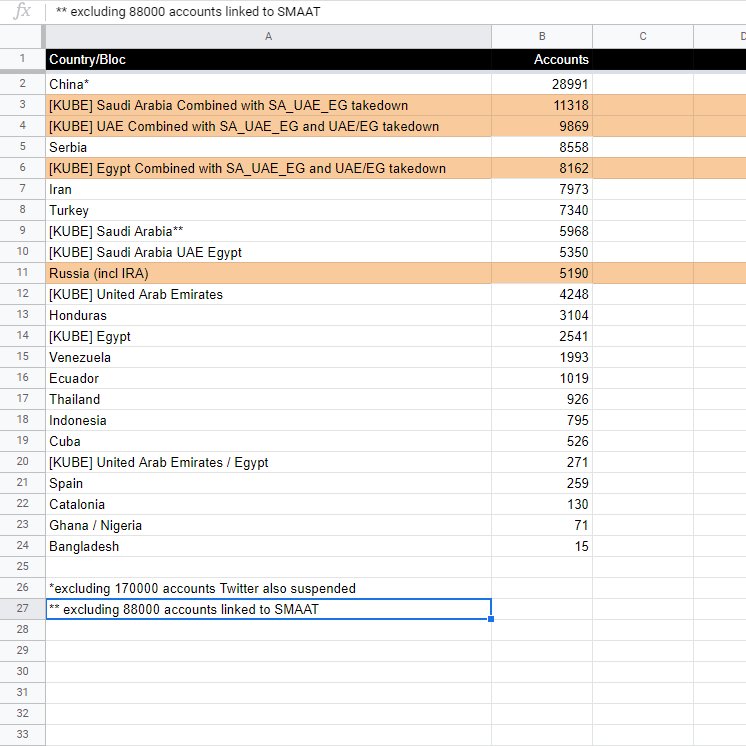Click row 33 header number

22,734
